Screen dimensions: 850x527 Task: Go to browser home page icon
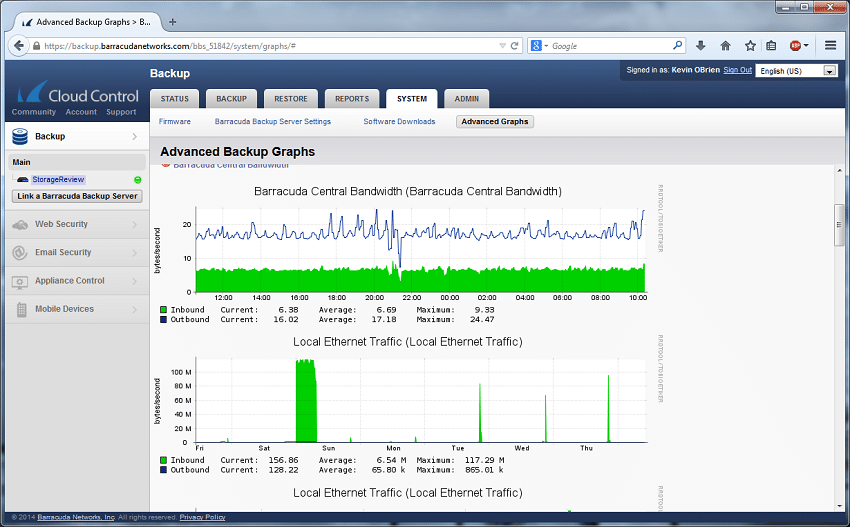[725, 46]
